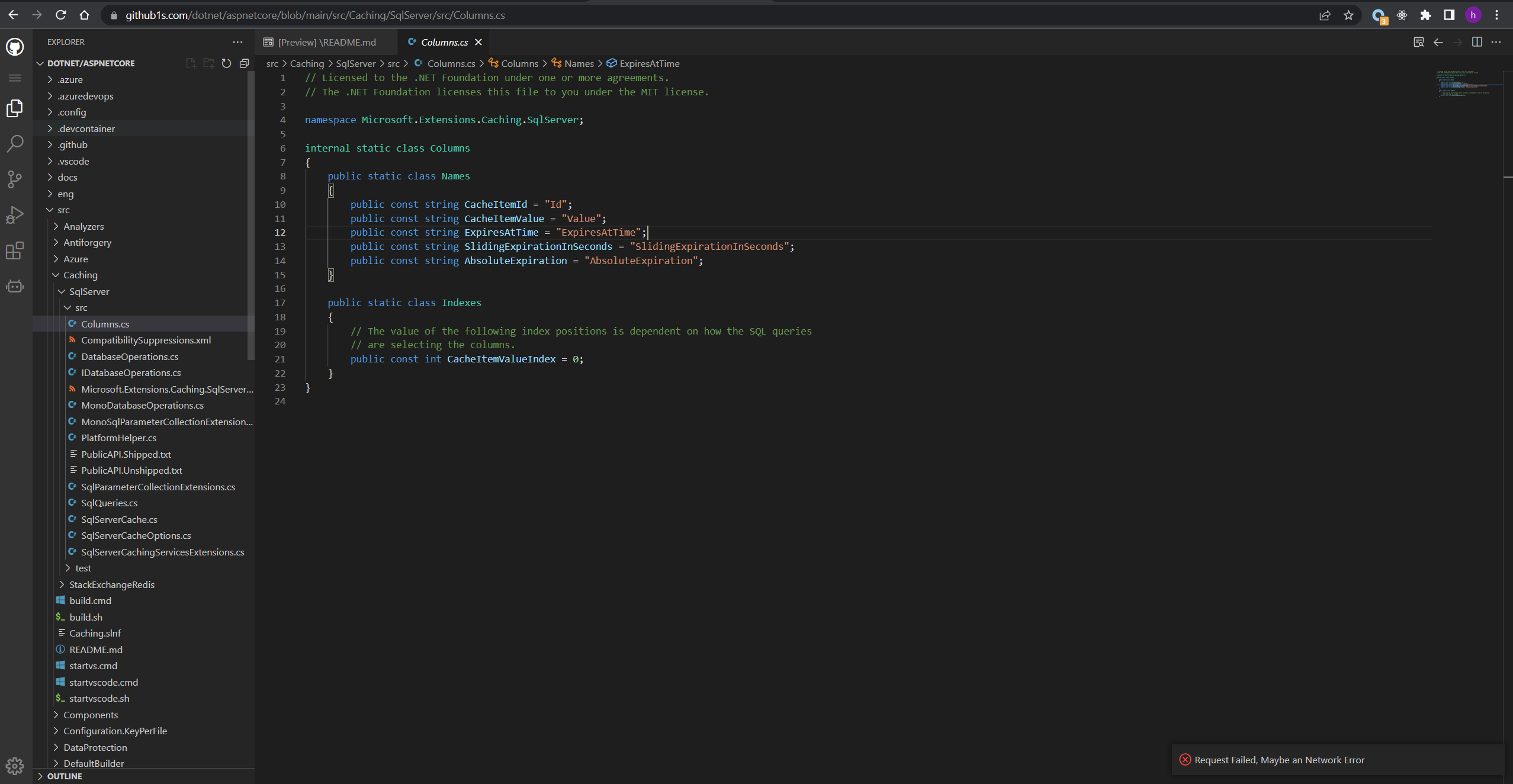Toggle the browser side panel
The height and width of the screenshot is (784, 1513).
pos(1449,15)
